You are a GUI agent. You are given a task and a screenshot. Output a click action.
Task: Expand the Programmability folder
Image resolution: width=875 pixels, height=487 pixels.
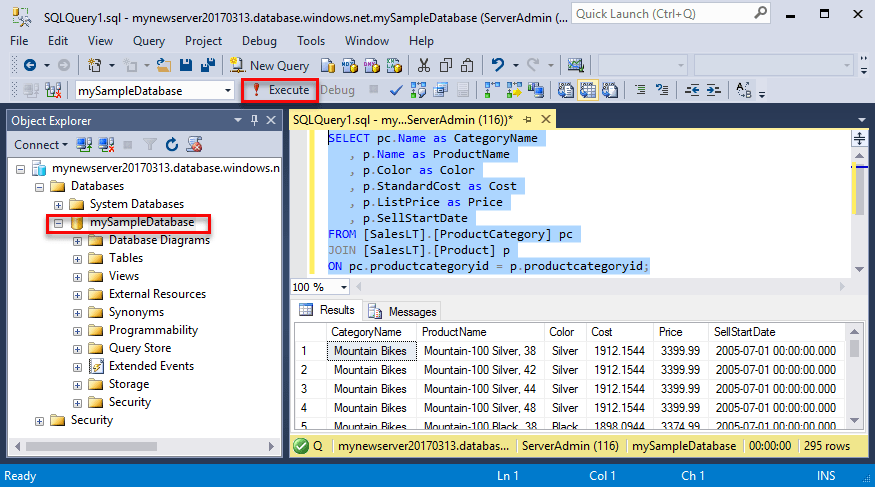coord(78,331)
